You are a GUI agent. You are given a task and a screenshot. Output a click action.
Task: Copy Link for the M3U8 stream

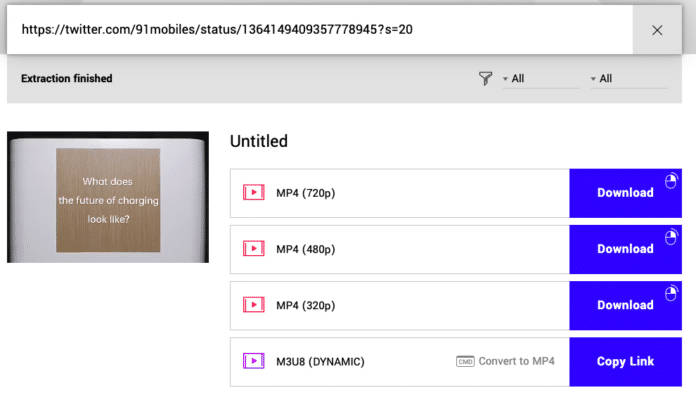625,362
